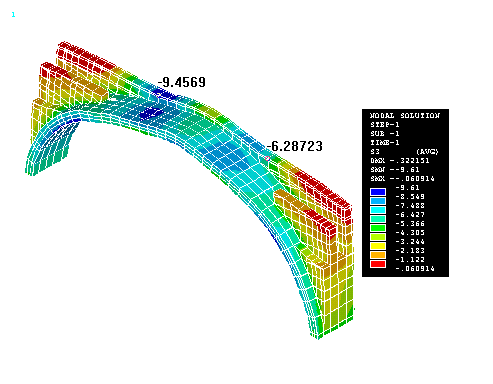Viewport: 493px width, 384px height.
Task: Click the window number 1 in the corner
Action: tap(13, 15)
